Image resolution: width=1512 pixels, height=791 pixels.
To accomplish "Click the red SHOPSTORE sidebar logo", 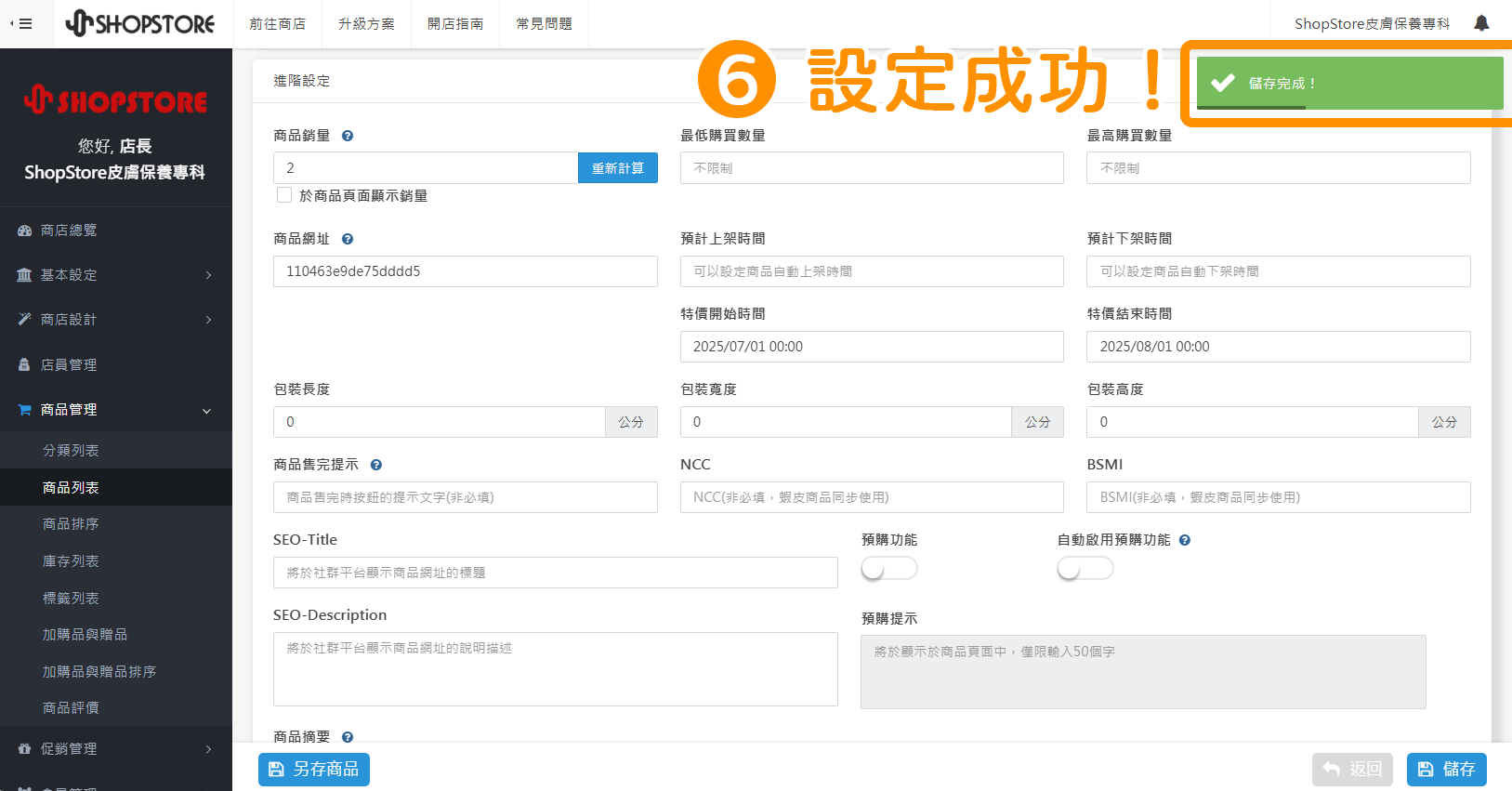I will click(115, 99).
